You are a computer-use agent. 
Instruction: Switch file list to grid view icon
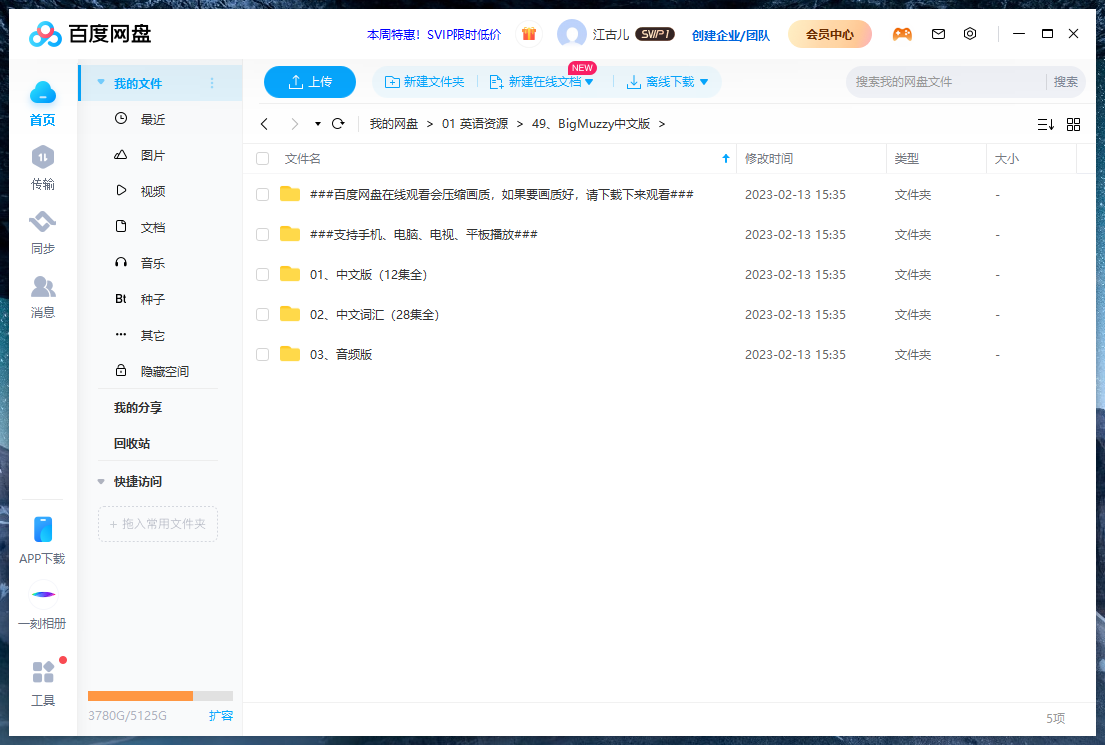tap(1074, 124)
